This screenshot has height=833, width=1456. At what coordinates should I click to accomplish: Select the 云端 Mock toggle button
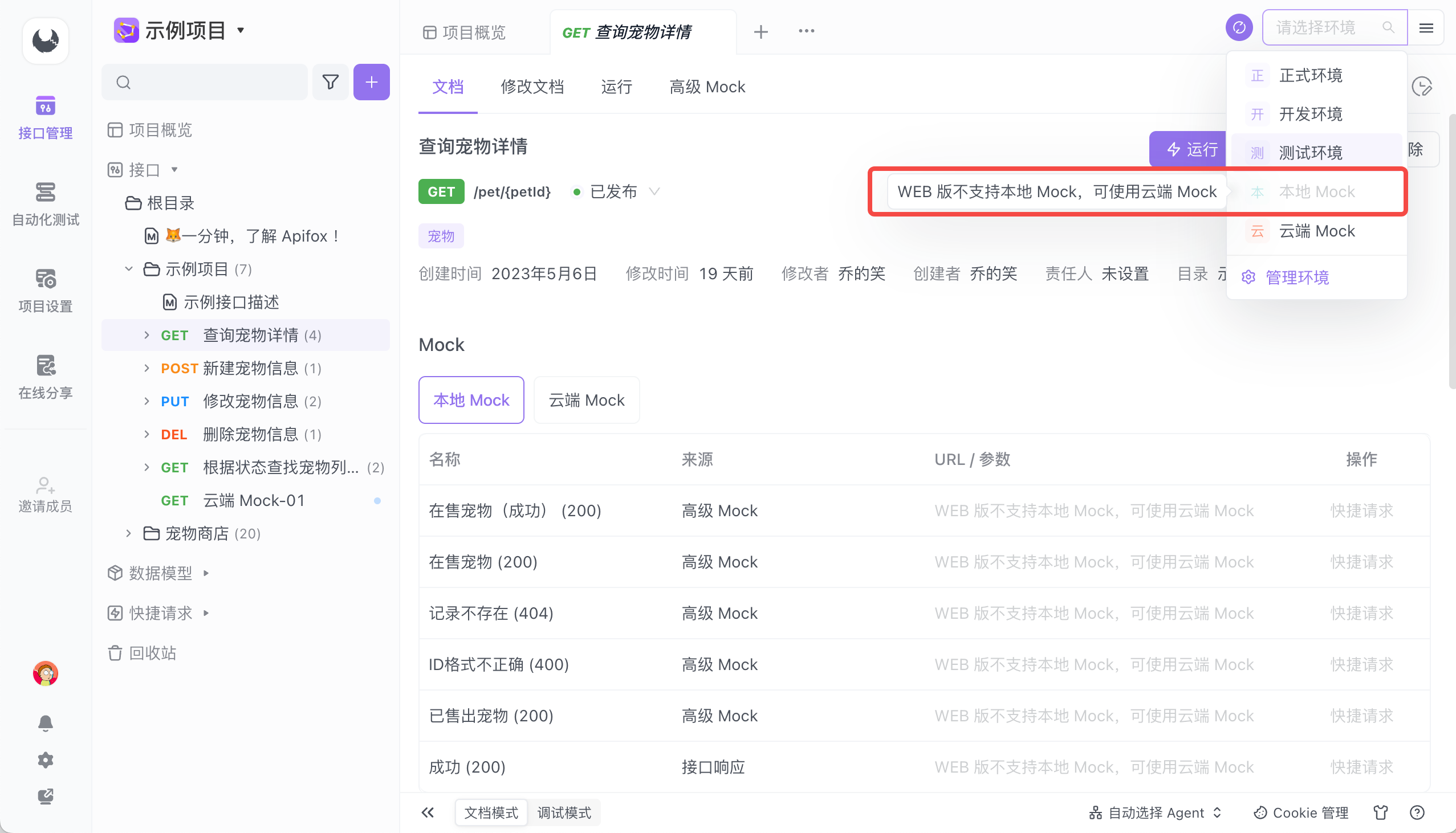coord(586,400)
